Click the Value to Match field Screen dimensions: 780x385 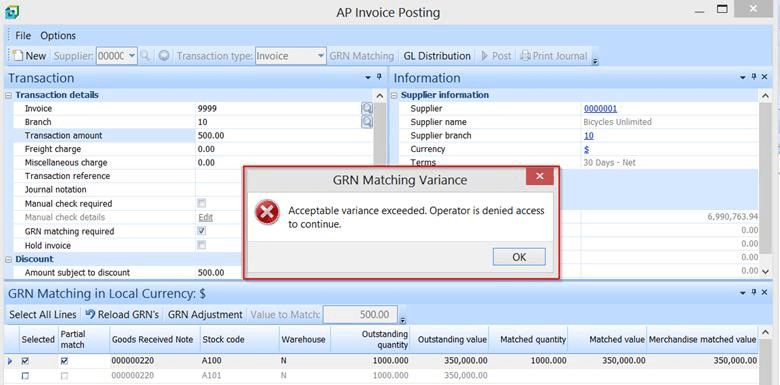click(x=360, y=314)
